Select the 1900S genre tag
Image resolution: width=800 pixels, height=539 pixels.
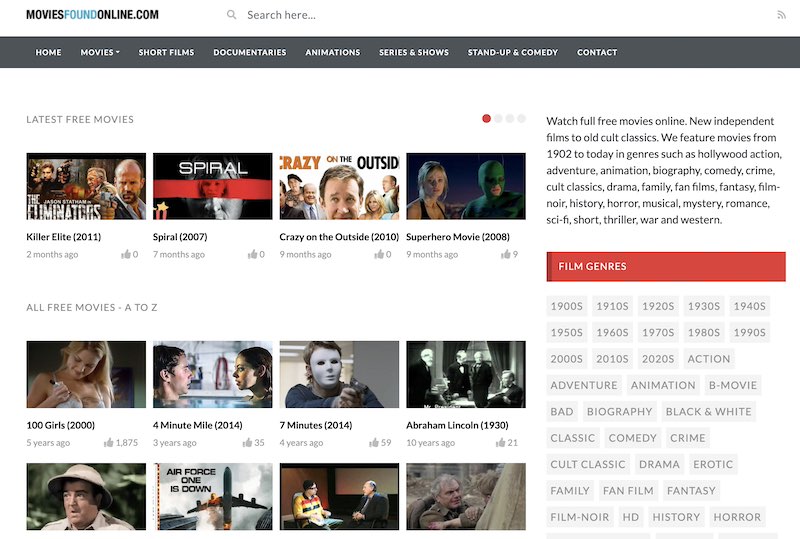(x=566, y=306)
